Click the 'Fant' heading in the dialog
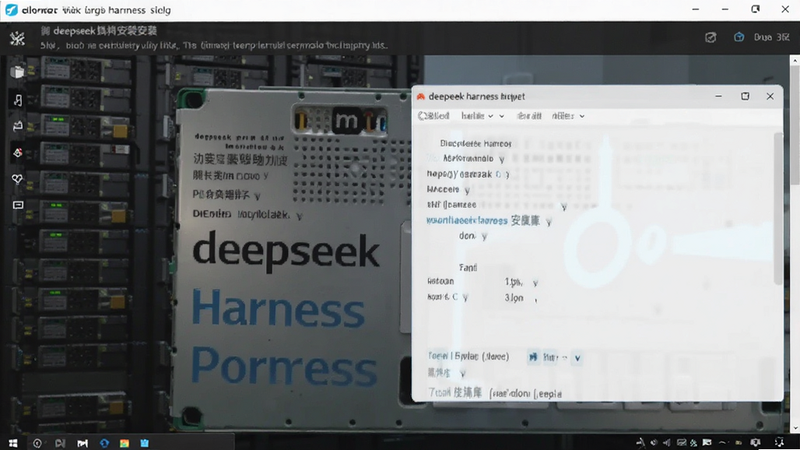This screenshot has width=800, height=450. (x=468, y=267)
